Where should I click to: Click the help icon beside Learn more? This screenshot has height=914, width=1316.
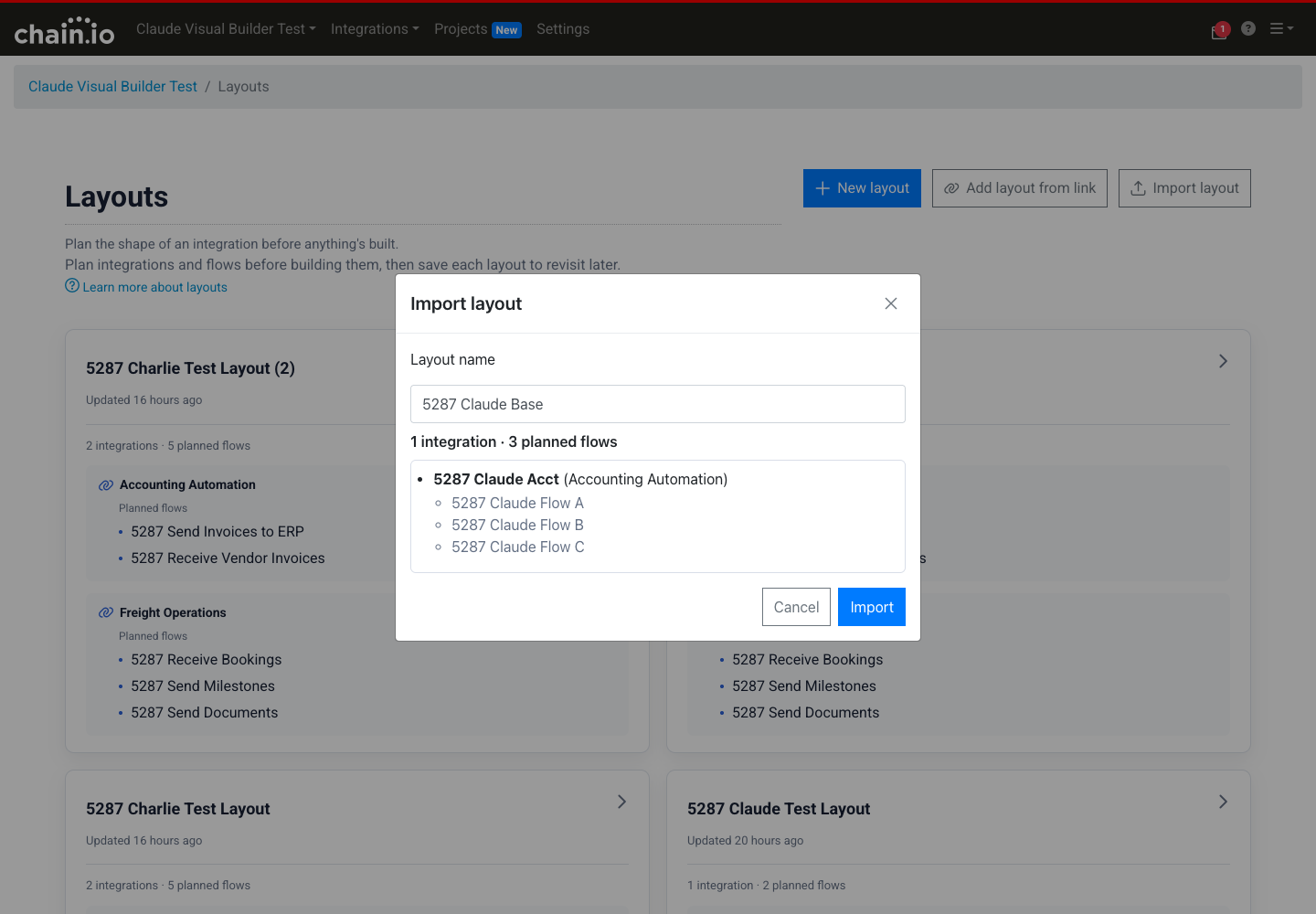point(72,286)
